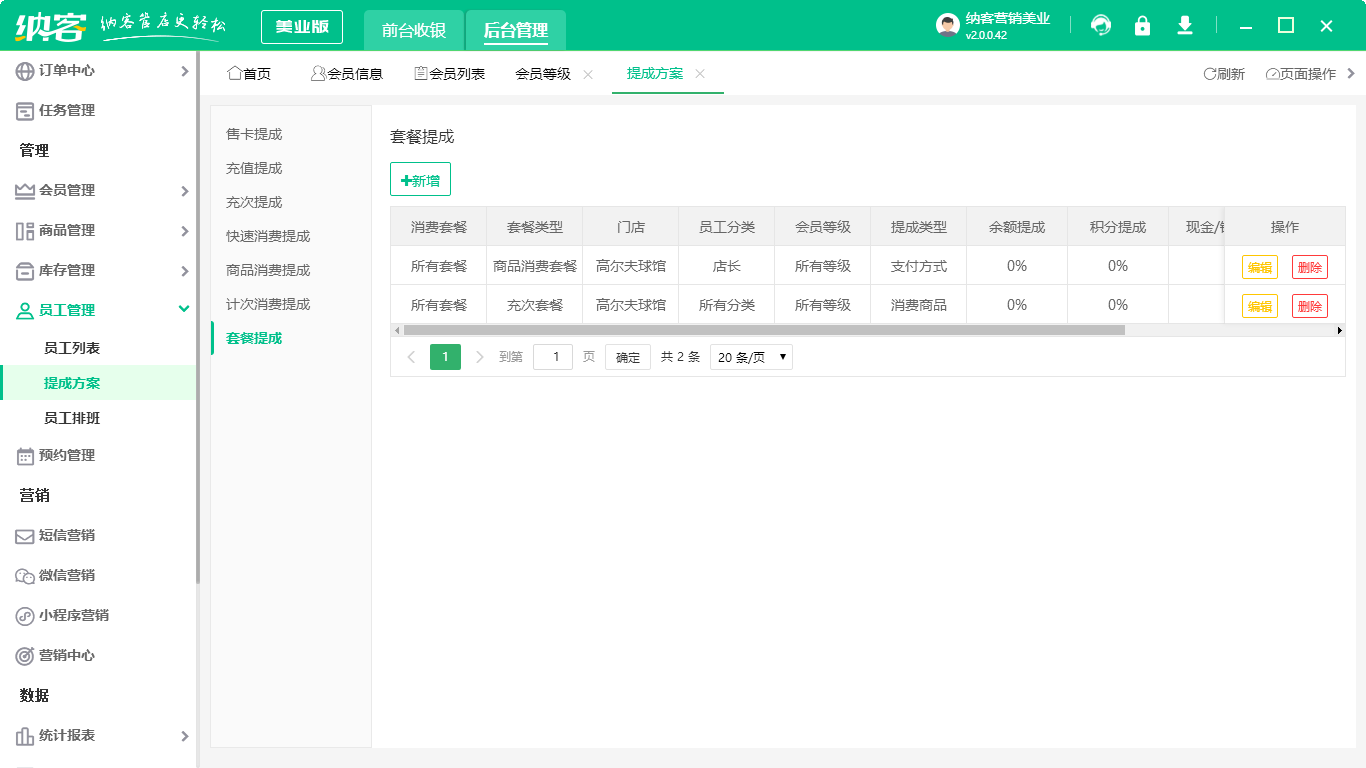
Task: Click the page number input field
Action: 553,357
